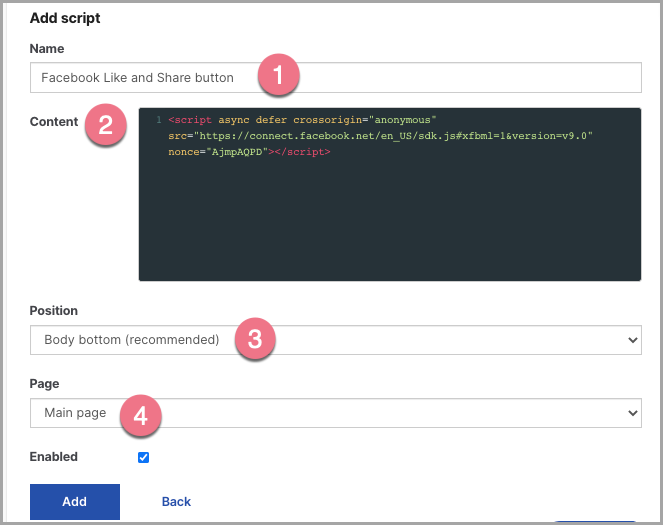Click the red number 4 annotation badge

(x=140, y=416)
